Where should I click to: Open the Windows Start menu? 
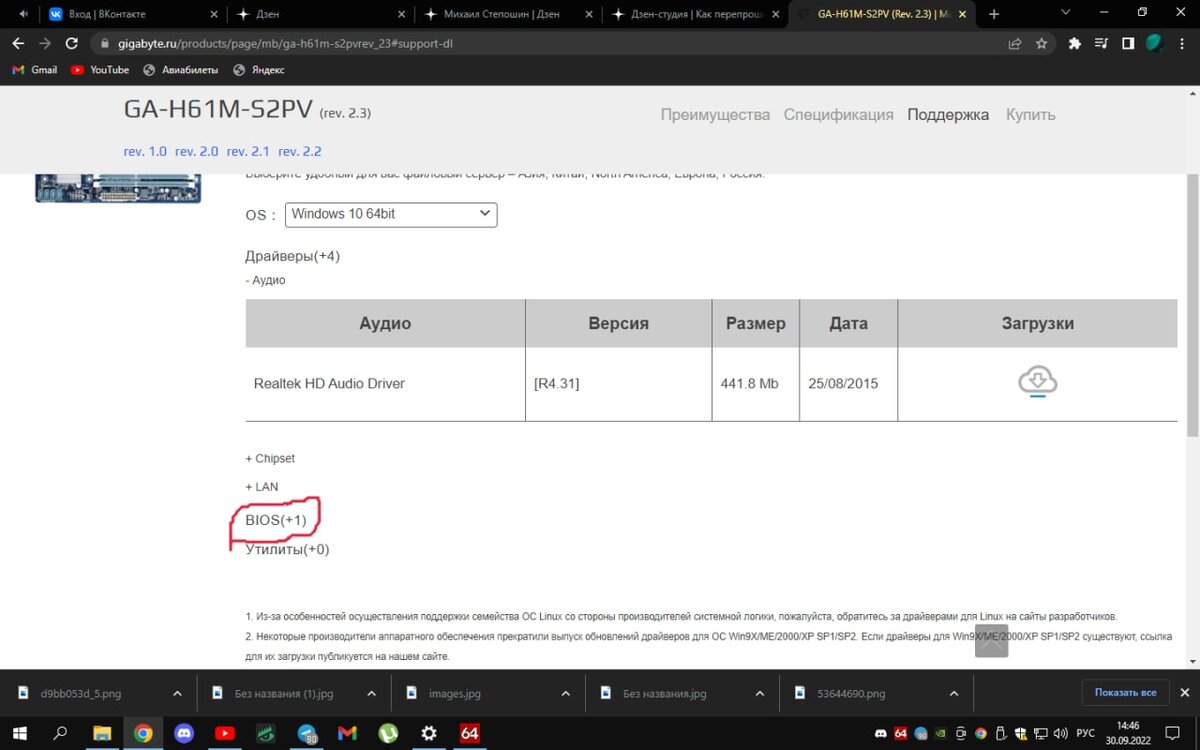[19, 733]
